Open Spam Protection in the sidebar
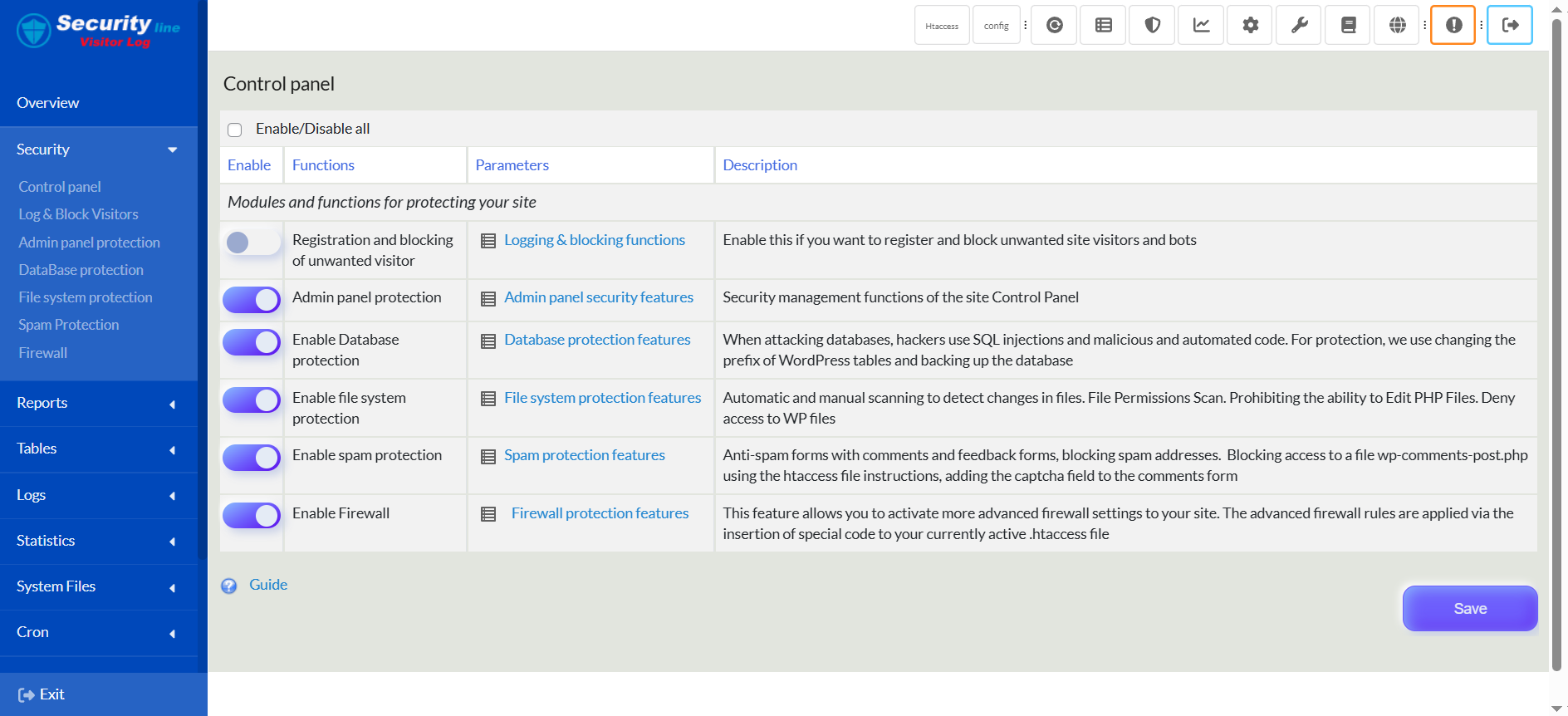 [69, 325]
